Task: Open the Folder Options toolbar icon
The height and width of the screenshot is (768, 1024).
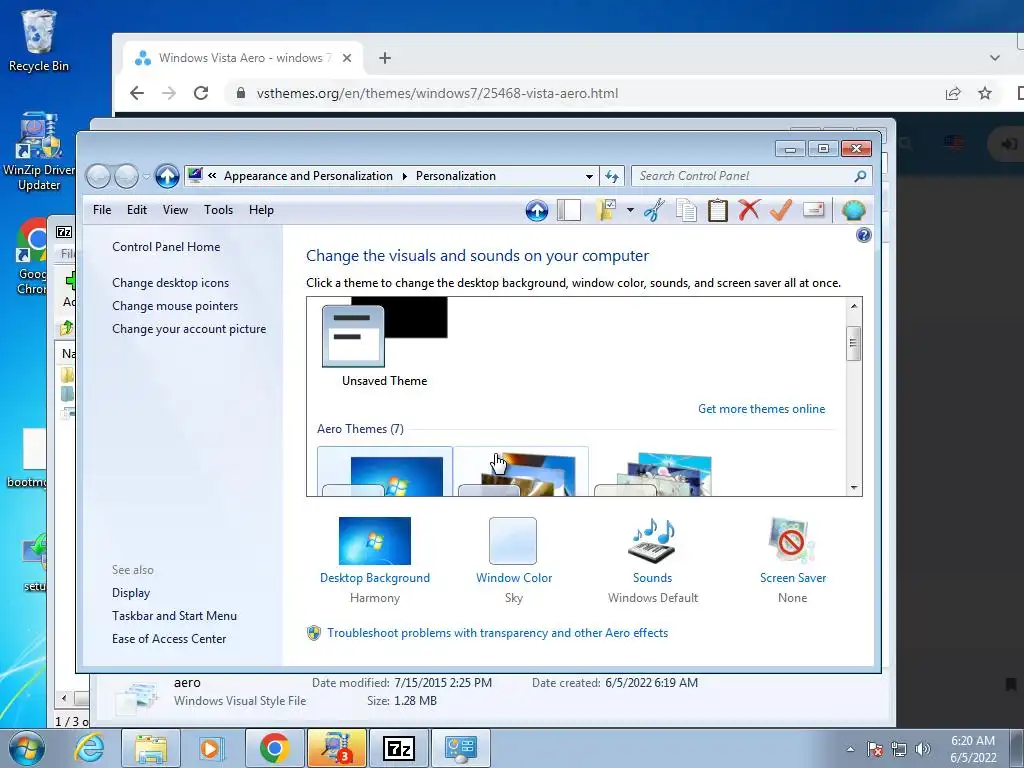Action: (606, 210)
